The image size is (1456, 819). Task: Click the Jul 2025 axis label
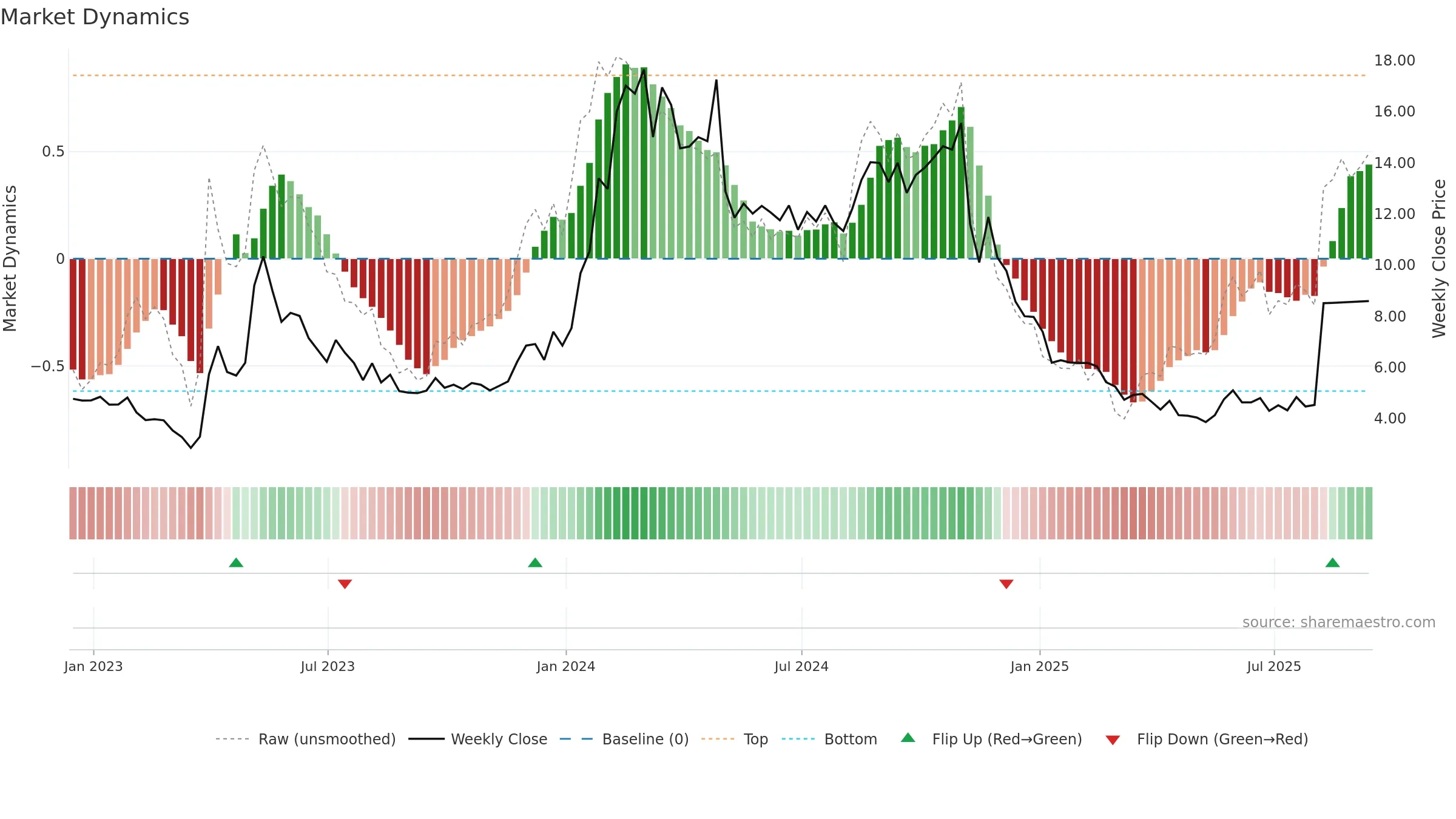coord(1274,666)
